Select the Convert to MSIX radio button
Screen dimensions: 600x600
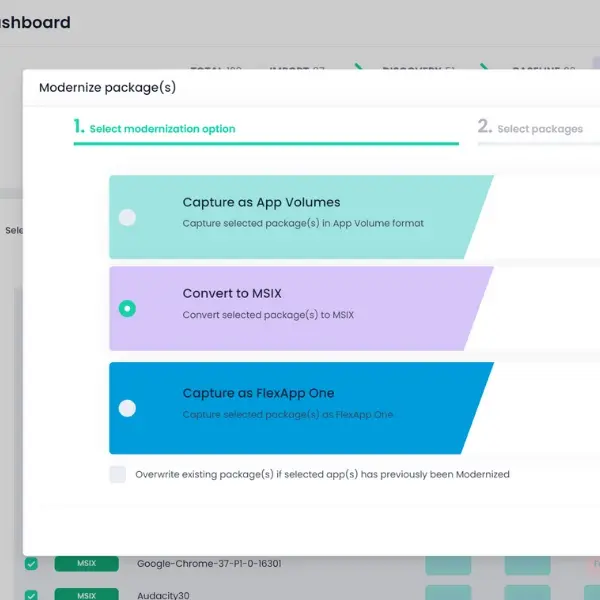pos(127,308)
